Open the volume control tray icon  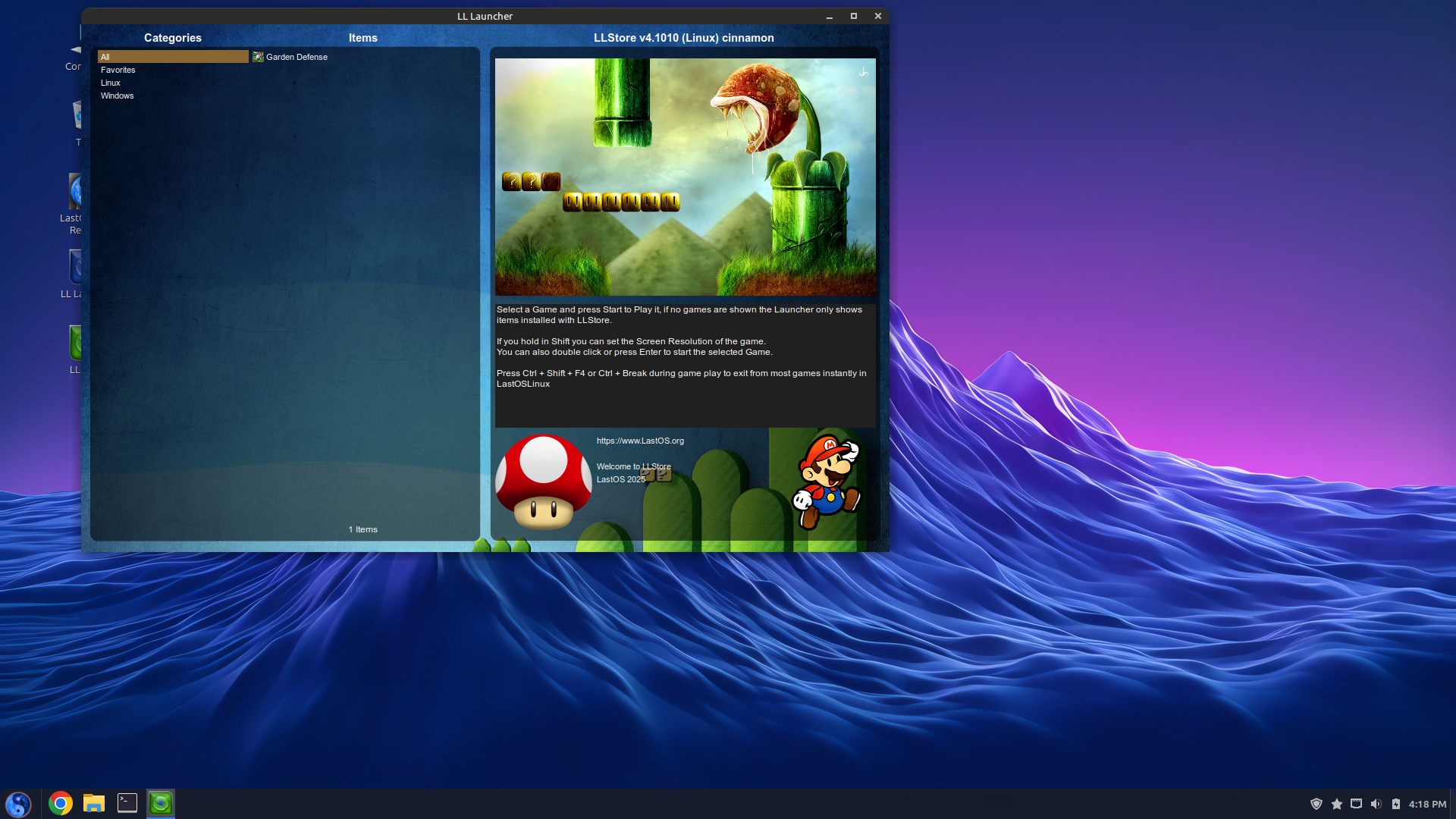[1376, 804]
